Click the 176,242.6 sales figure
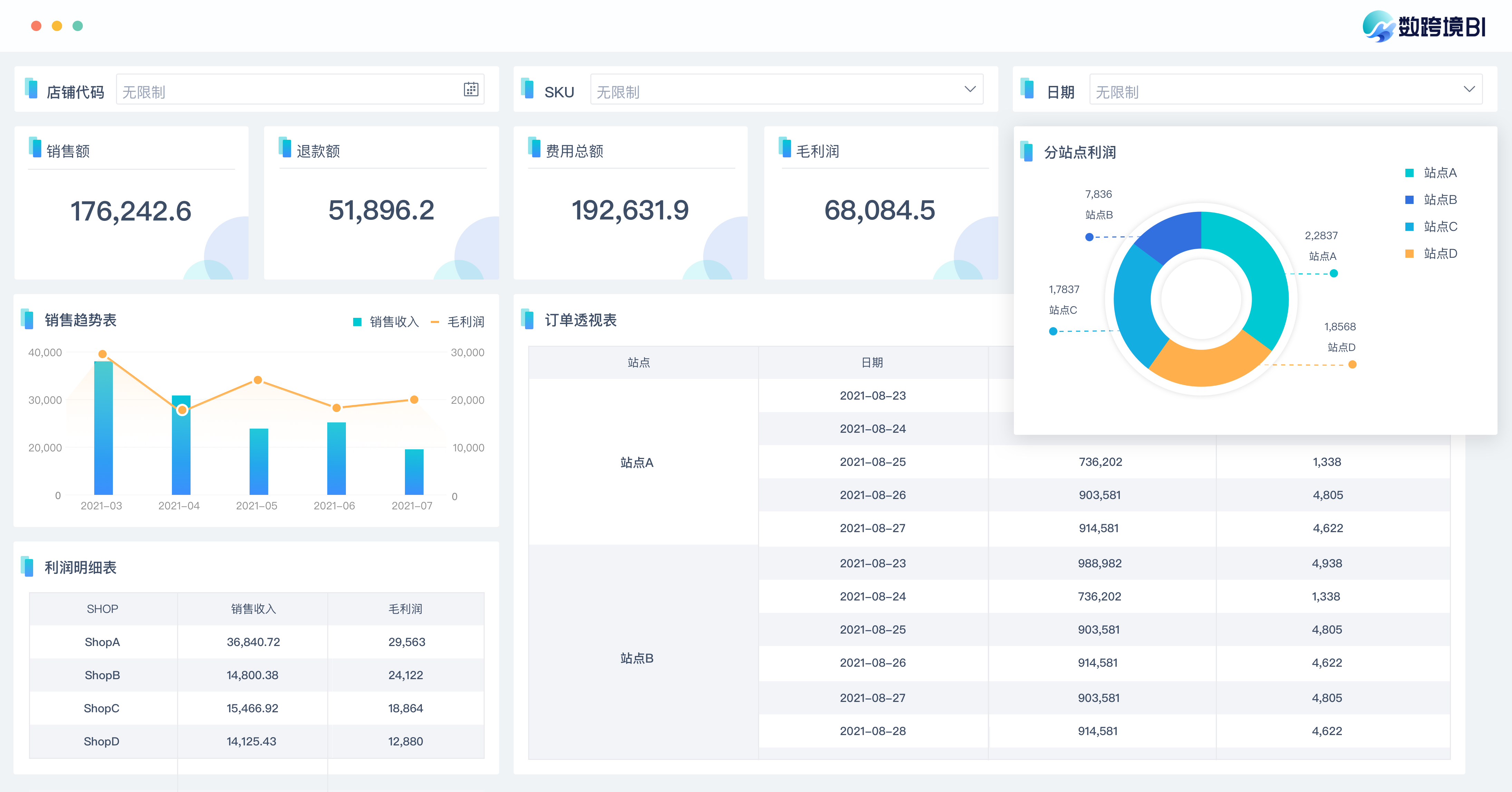Image resolution: width=1512 pixels, height=792 pixels. click(131, 211)
